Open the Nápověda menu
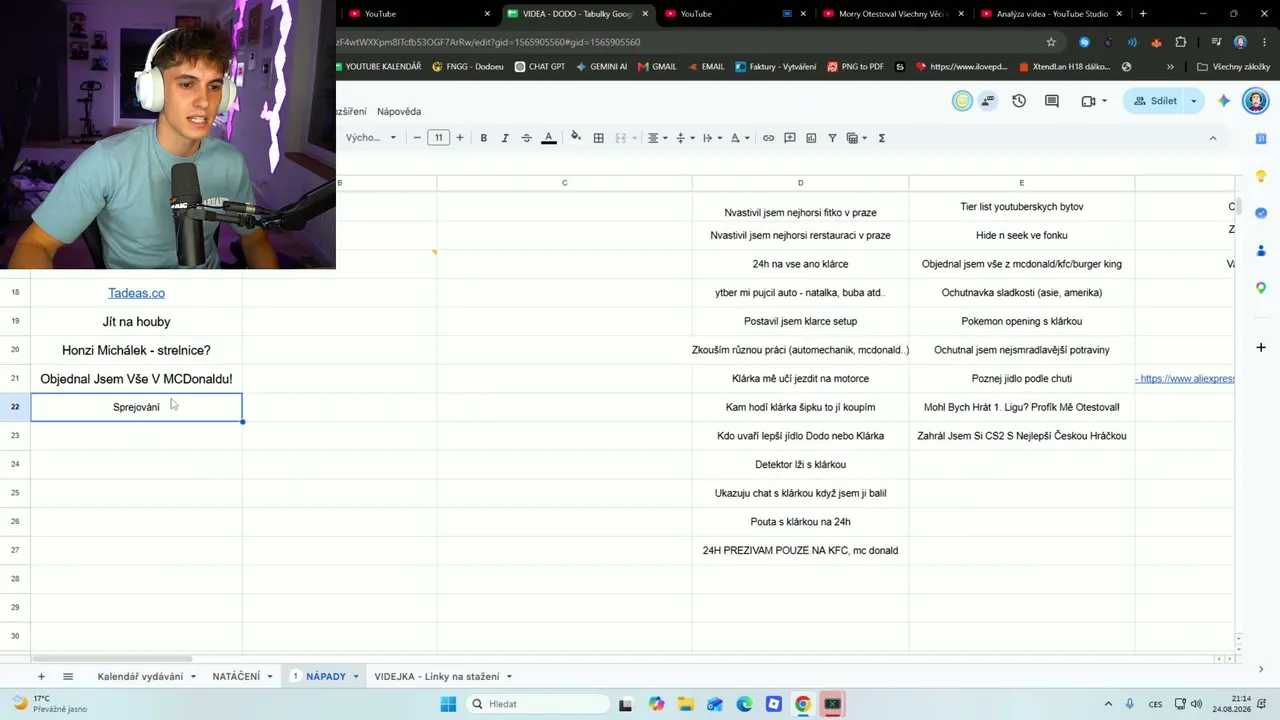The width and height of the screenshot is (1280, 720). click(x=399, y=112)
